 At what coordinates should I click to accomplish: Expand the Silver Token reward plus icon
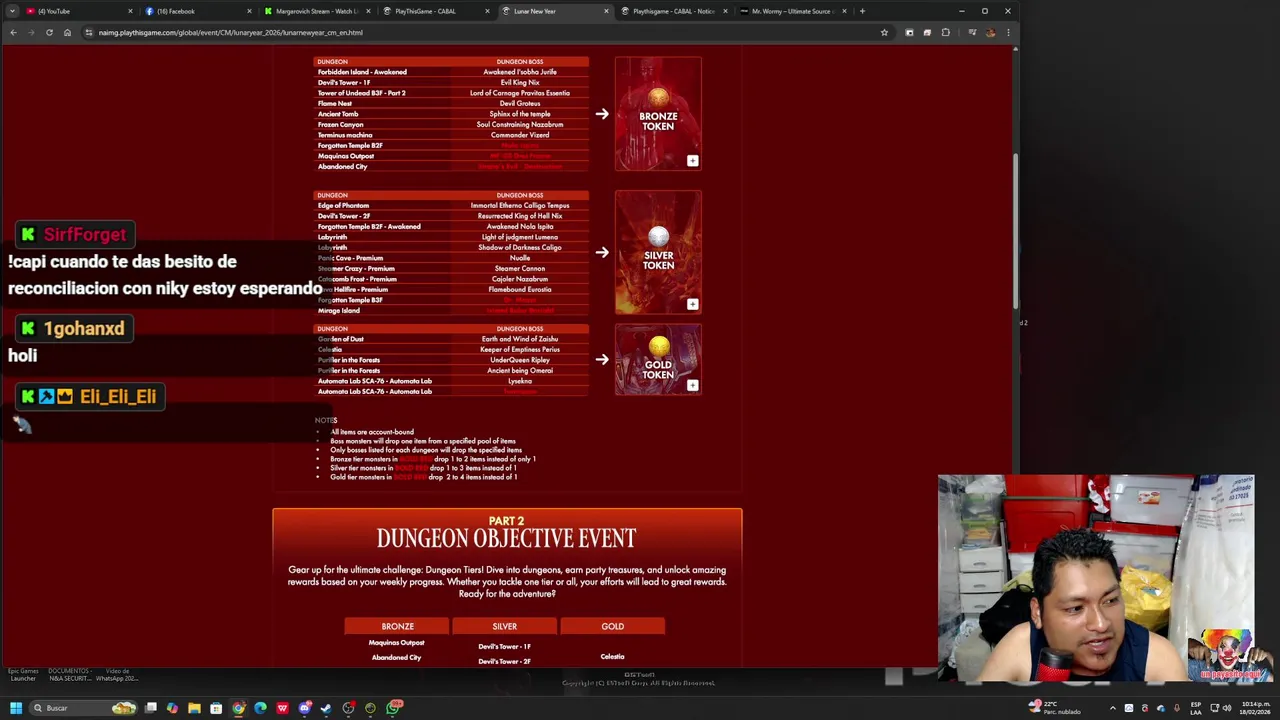click(x=692, y=304)
